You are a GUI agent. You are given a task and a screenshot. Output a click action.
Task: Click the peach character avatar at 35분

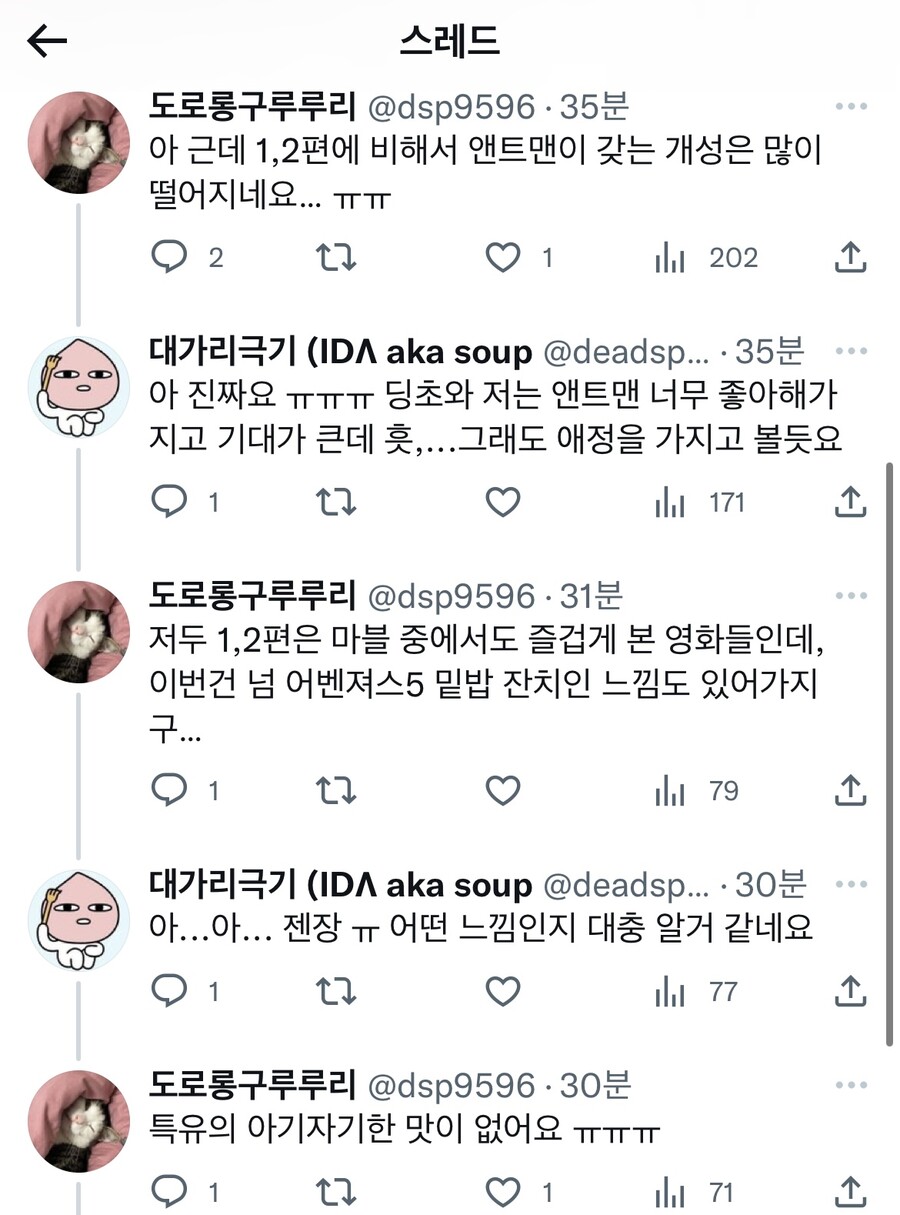tap(77, 387)
